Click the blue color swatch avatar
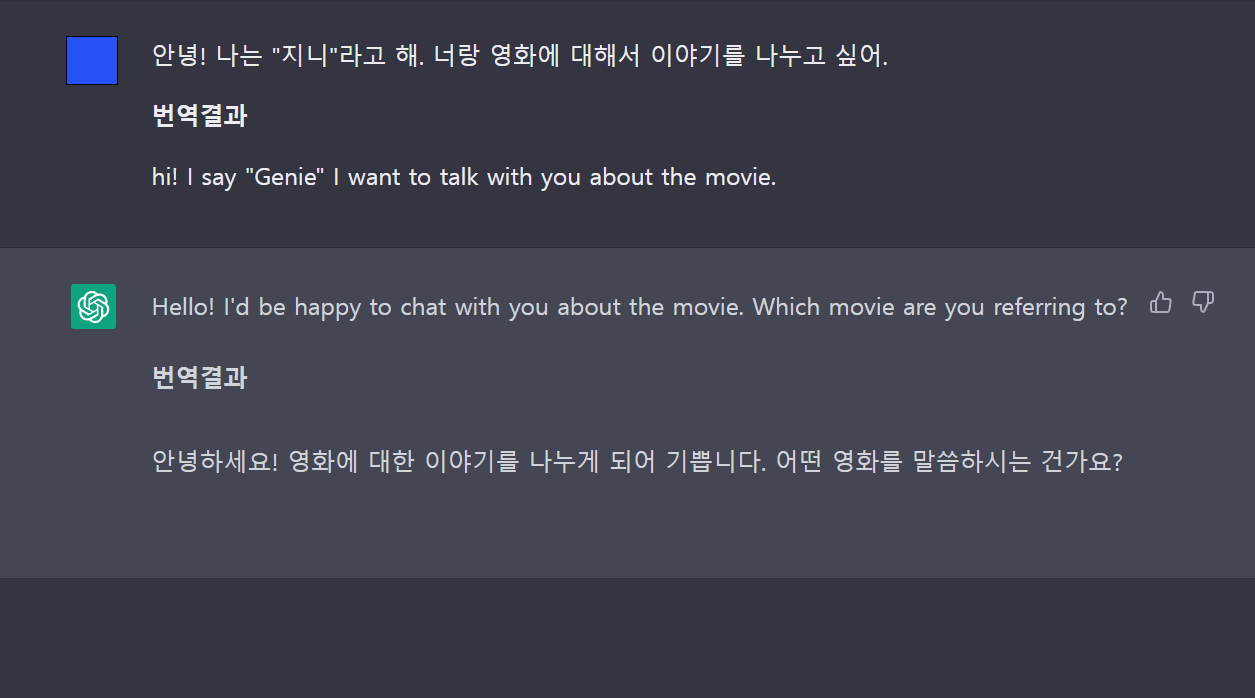1255x698 pixels. point(91,60)
